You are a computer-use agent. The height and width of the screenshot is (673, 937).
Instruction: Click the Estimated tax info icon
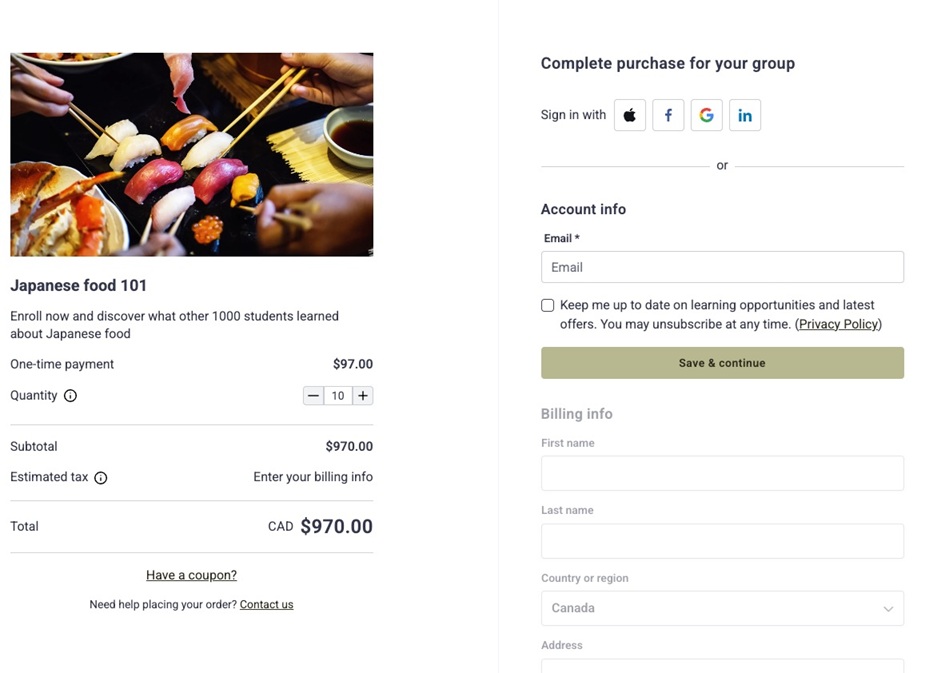click(101, 478)
